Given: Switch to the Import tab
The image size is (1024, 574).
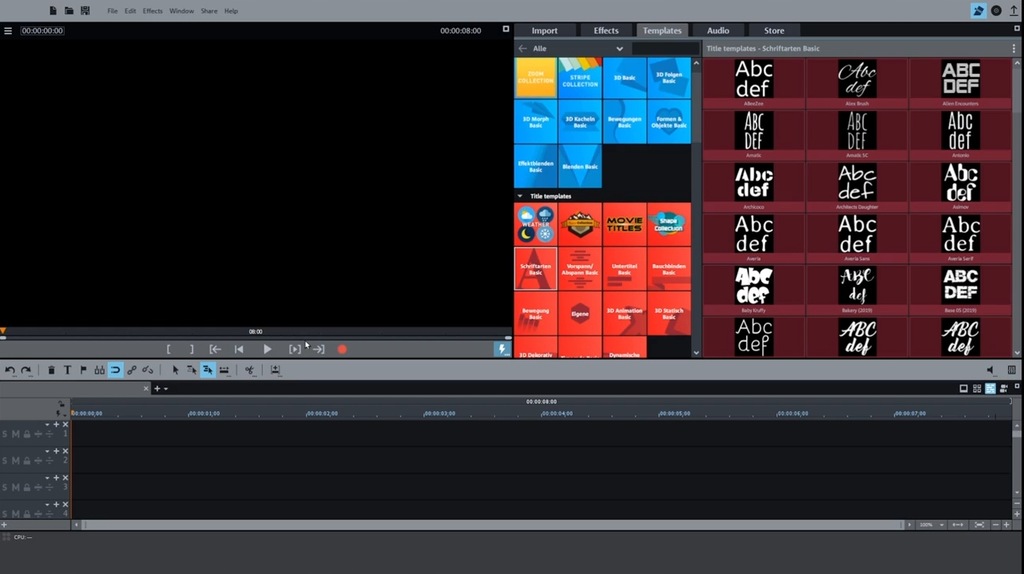Looking at the screenshot, I should click(x=545, y=31).
